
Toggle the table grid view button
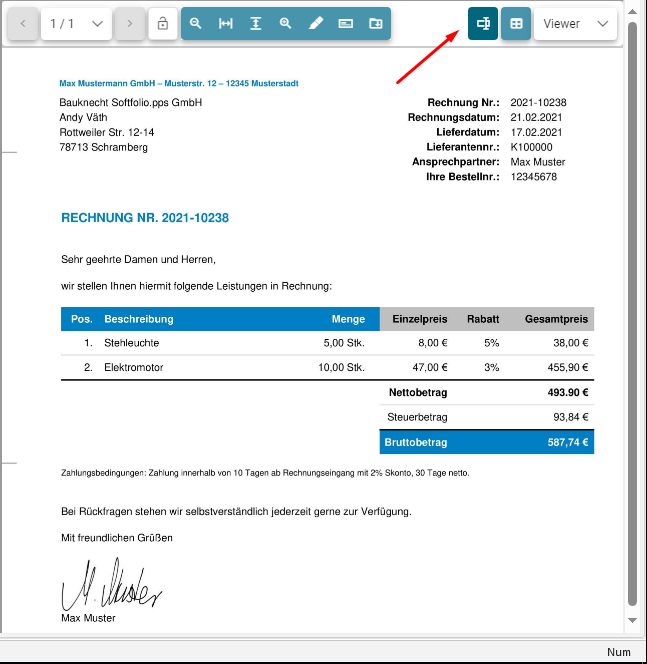point(516,23)
